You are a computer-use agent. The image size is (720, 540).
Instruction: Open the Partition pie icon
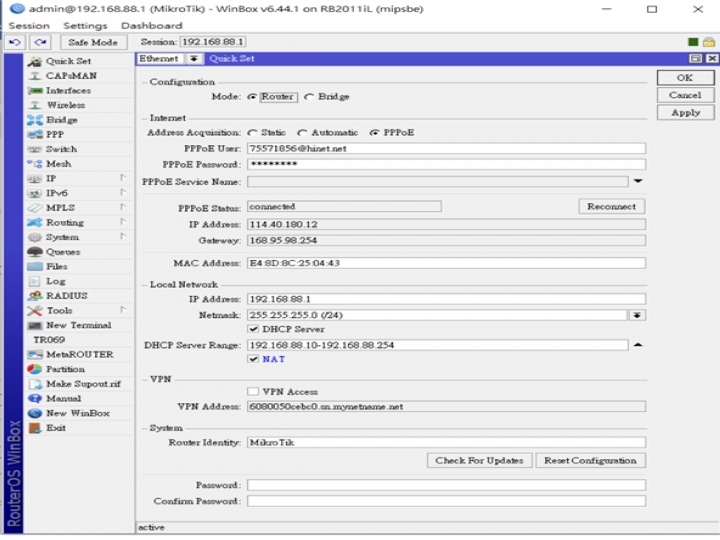(34, 369)
